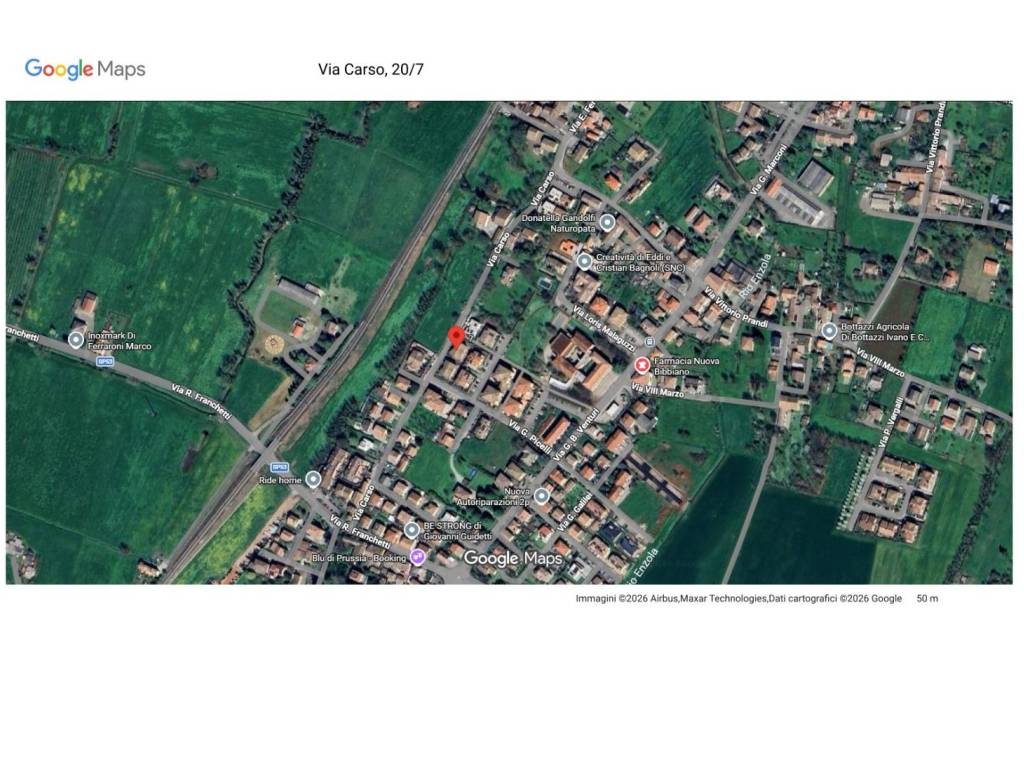The height and width of the screenshot is (768, 1024).
Task: Open the Creatività di Eddi e Cristian Bagnoli marker
Action: click(584, 261)
